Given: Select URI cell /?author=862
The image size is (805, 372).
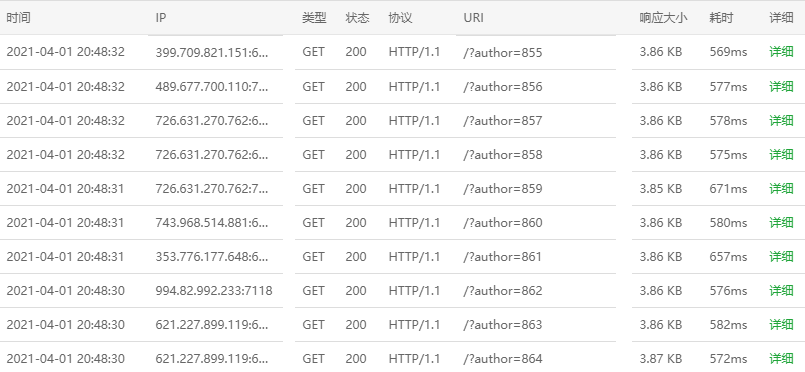Looking at the screenshot, I should point(503,290).
